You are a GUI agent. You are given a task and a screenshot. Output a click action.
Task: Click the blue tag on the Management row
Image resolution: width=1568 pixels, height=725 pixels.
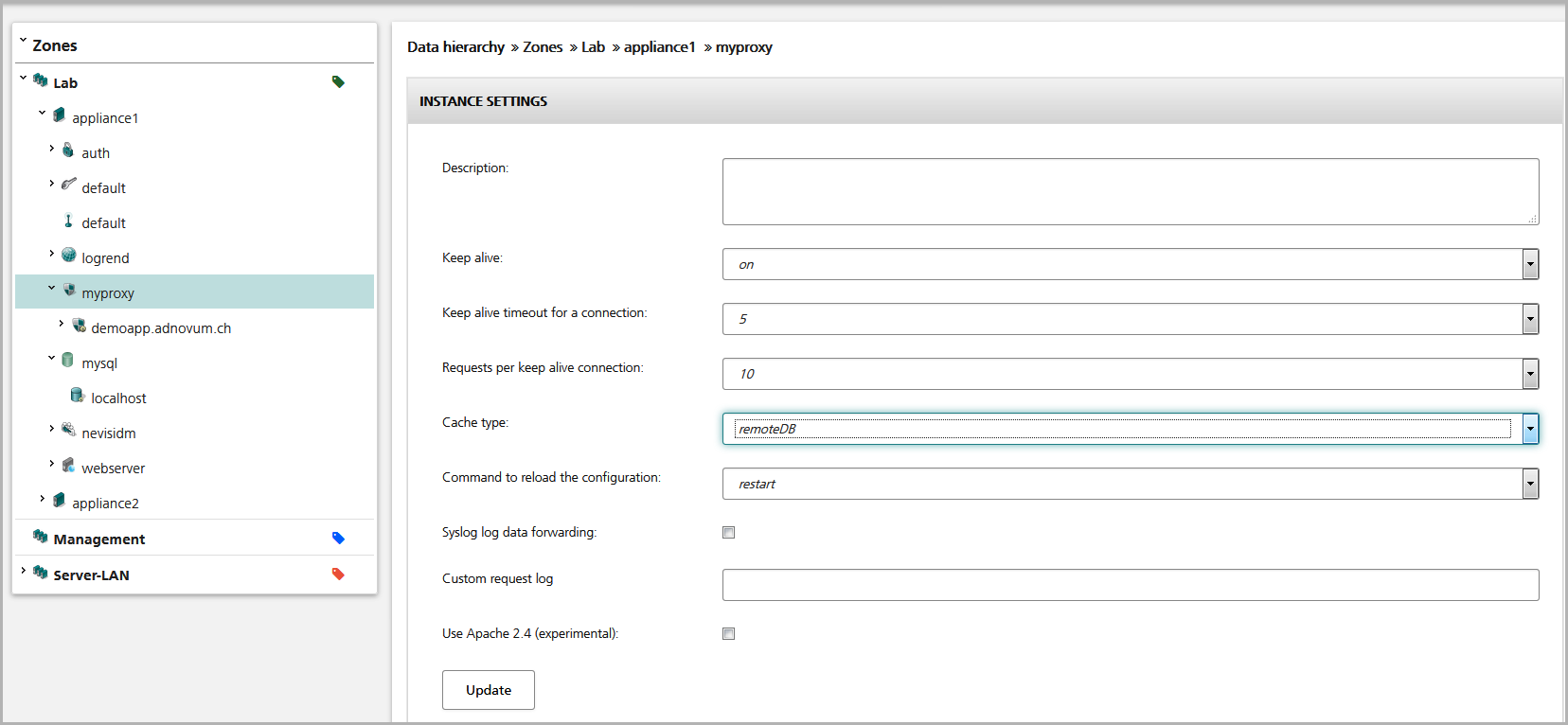click(338, 538)
